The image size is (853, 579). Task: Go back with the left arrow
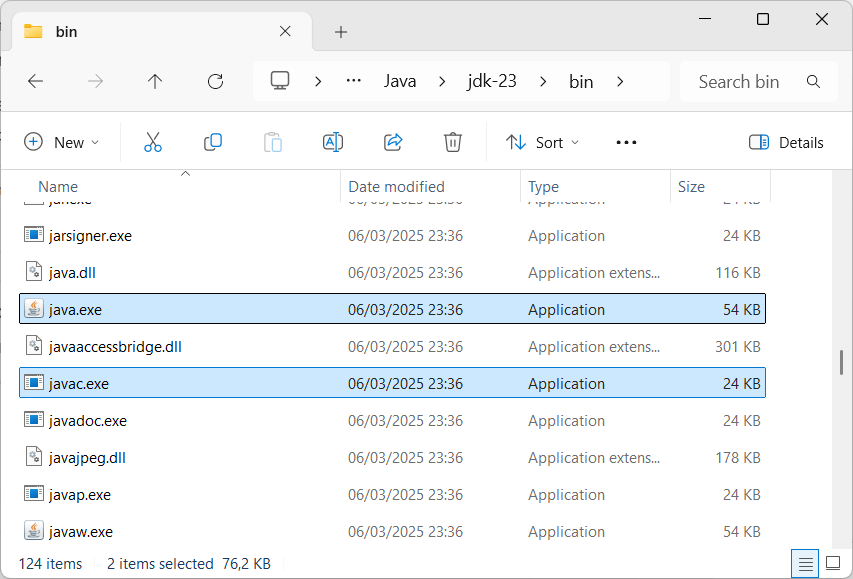tap(35, 82)
